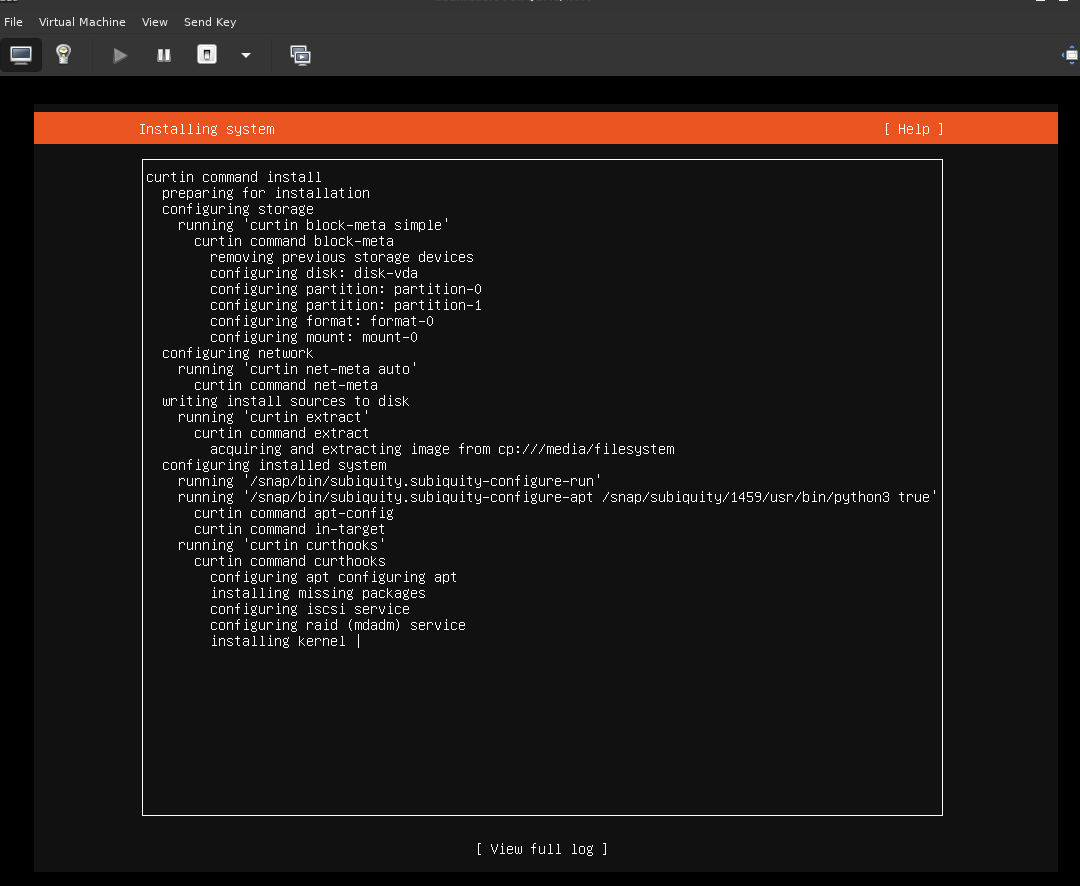Open the manage VM snapshots icon
The image size is (1080, 886).
(300, 55)
